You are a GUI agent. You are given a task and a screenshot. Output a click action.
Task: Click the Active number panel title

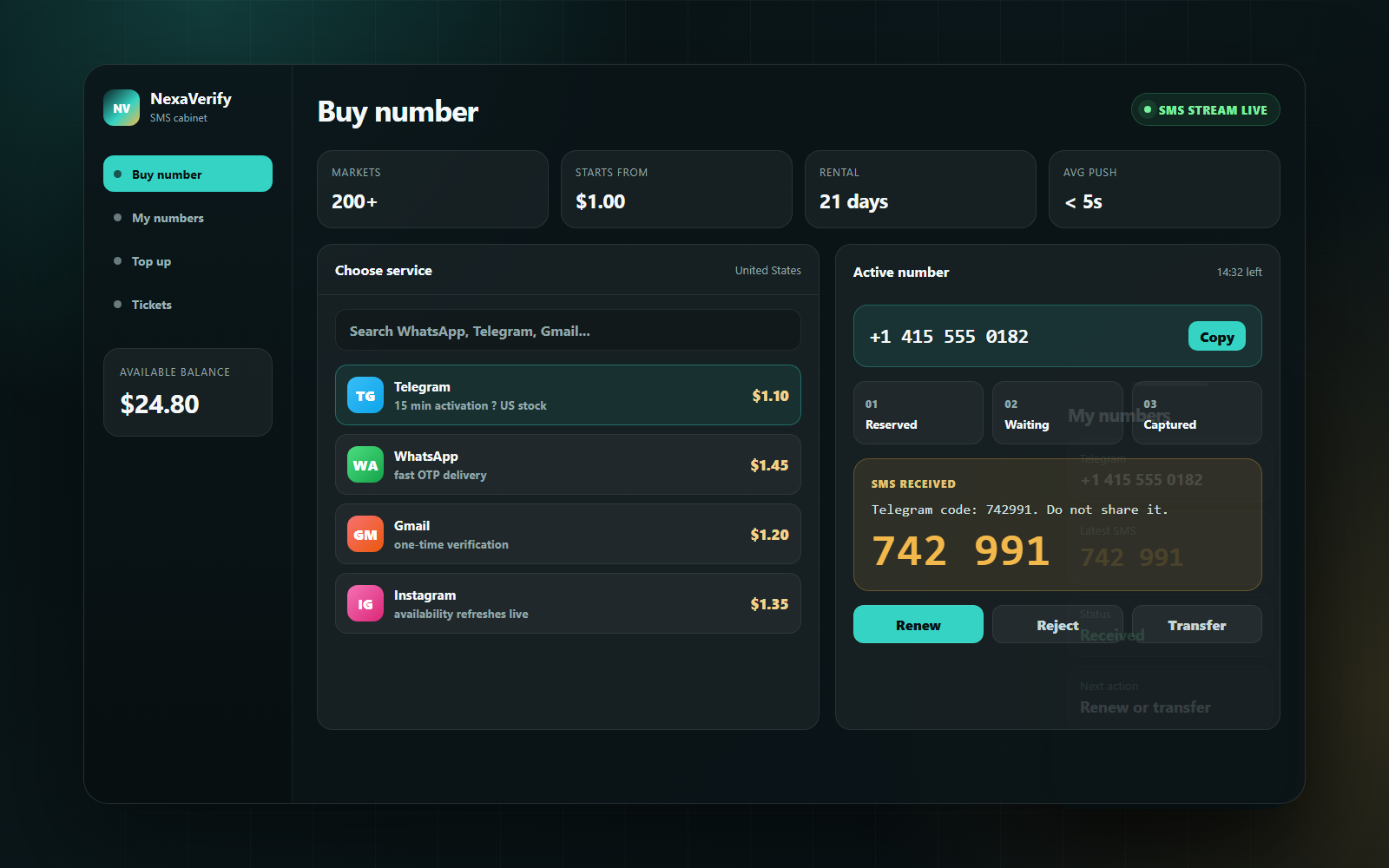pos(901,273)
